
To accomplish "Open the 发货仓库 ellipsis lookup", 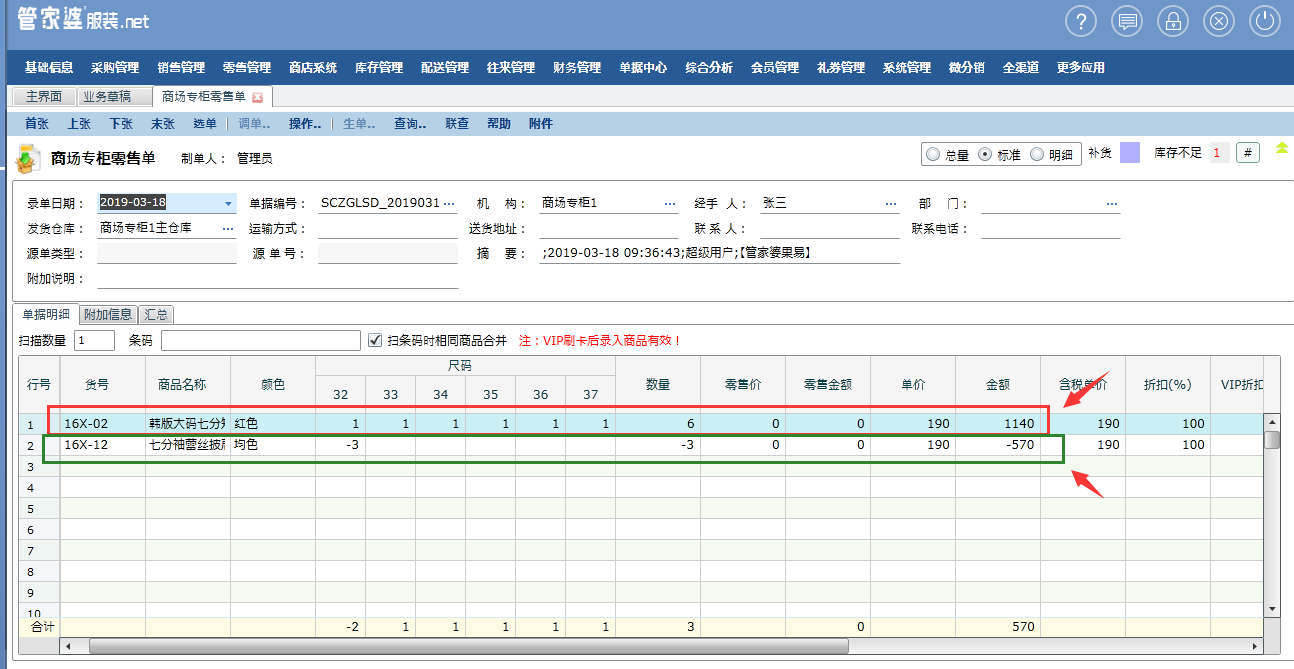I will click(x=227, y=228).
